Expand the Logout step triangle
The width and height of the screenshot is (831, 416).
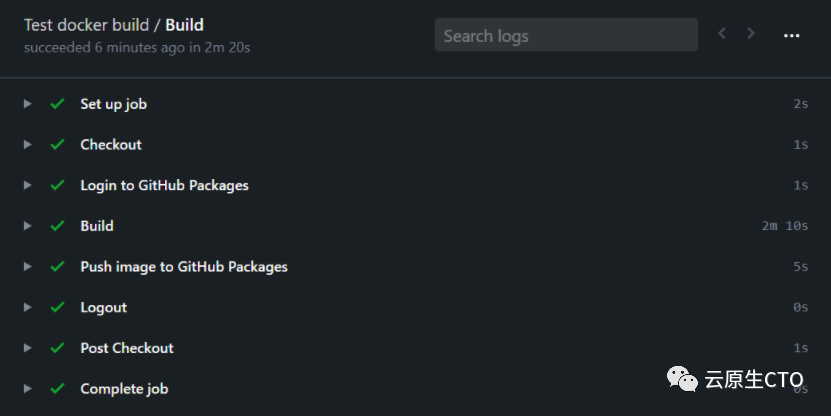click(x=28, y=308)
